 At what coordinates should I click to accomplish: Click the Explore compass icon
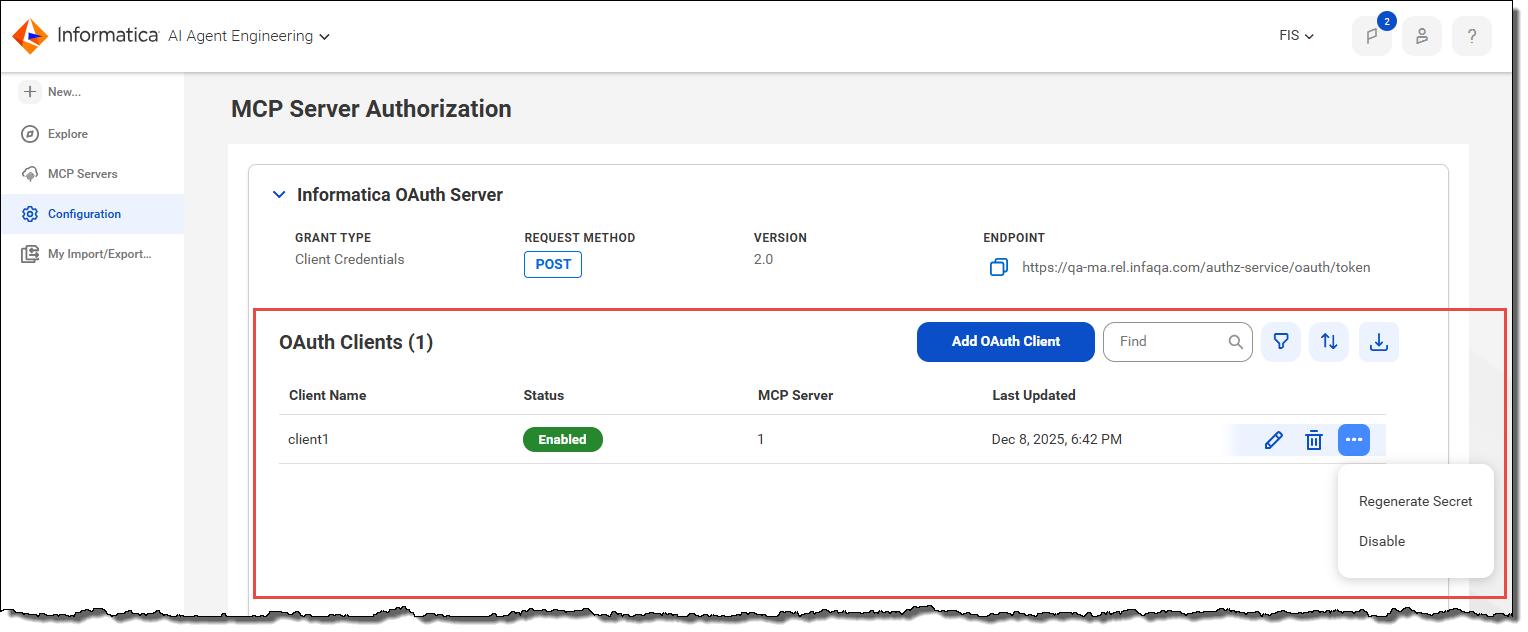(30, 134)
